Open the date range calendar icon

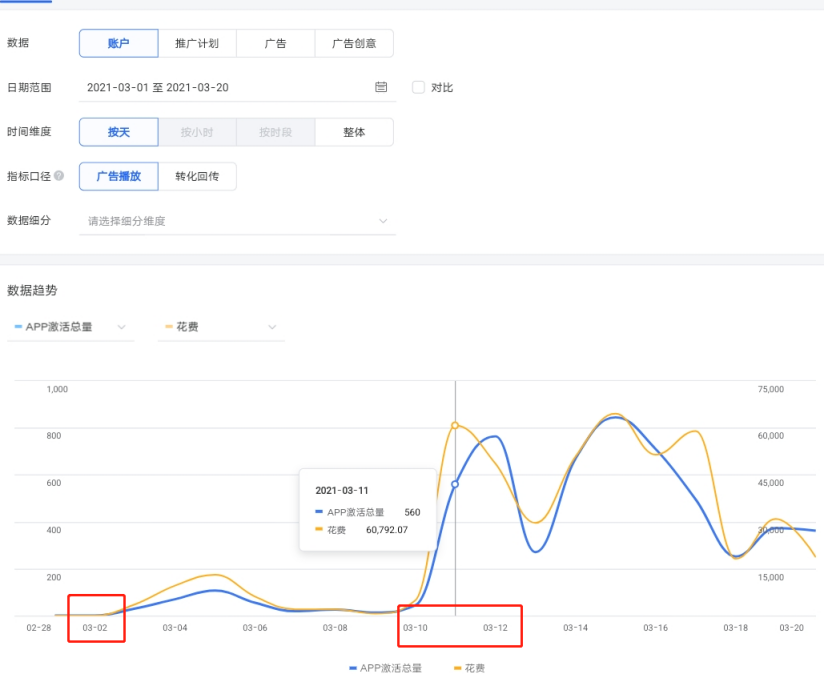pyautogui.click(x=381, y=87)
